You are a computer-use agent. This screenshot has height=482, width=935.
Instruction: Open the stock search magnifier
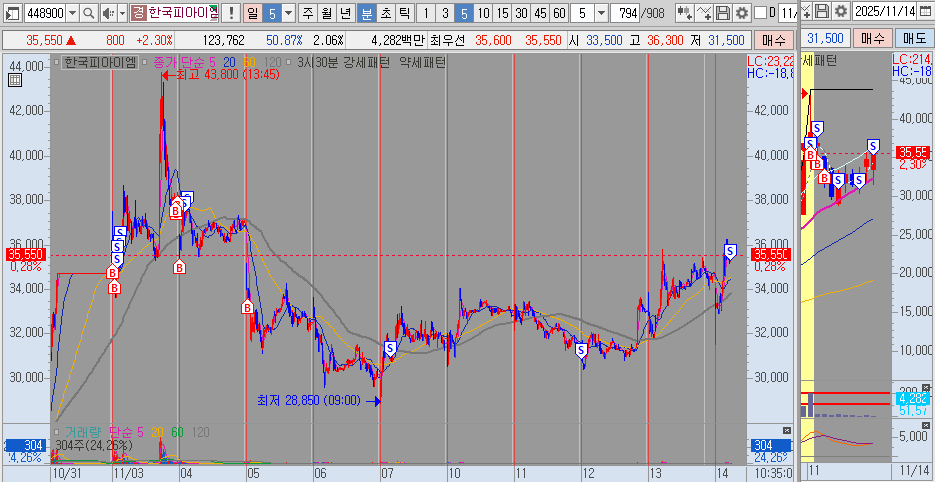coord(88,13)
